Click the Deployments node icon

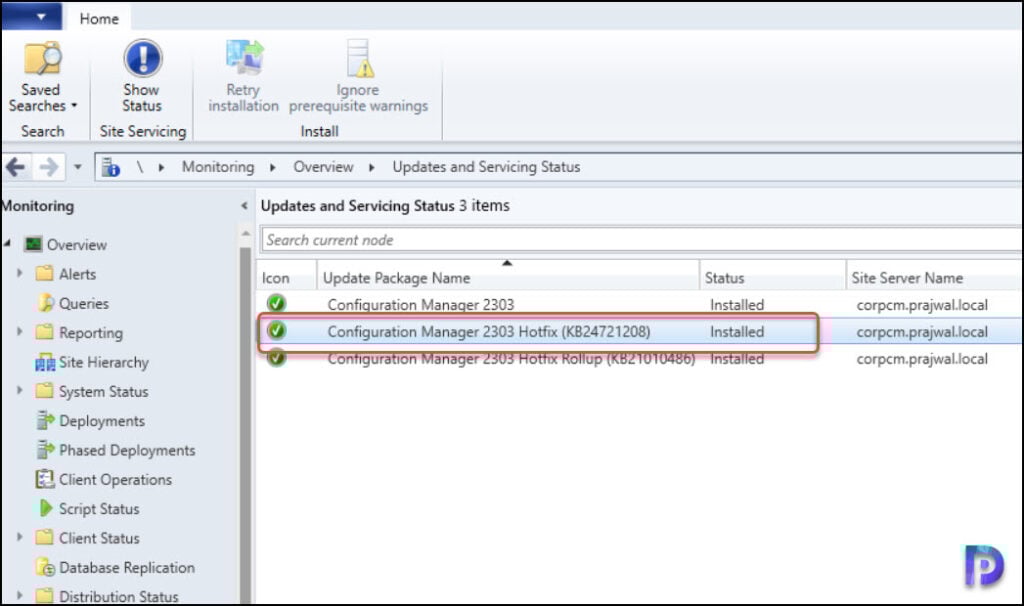tap(45, 421)
